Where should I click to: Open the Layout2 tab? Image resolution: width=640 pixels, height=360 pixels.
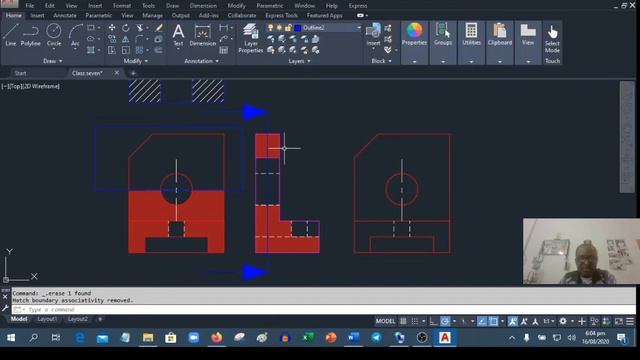tap(78, 319)
